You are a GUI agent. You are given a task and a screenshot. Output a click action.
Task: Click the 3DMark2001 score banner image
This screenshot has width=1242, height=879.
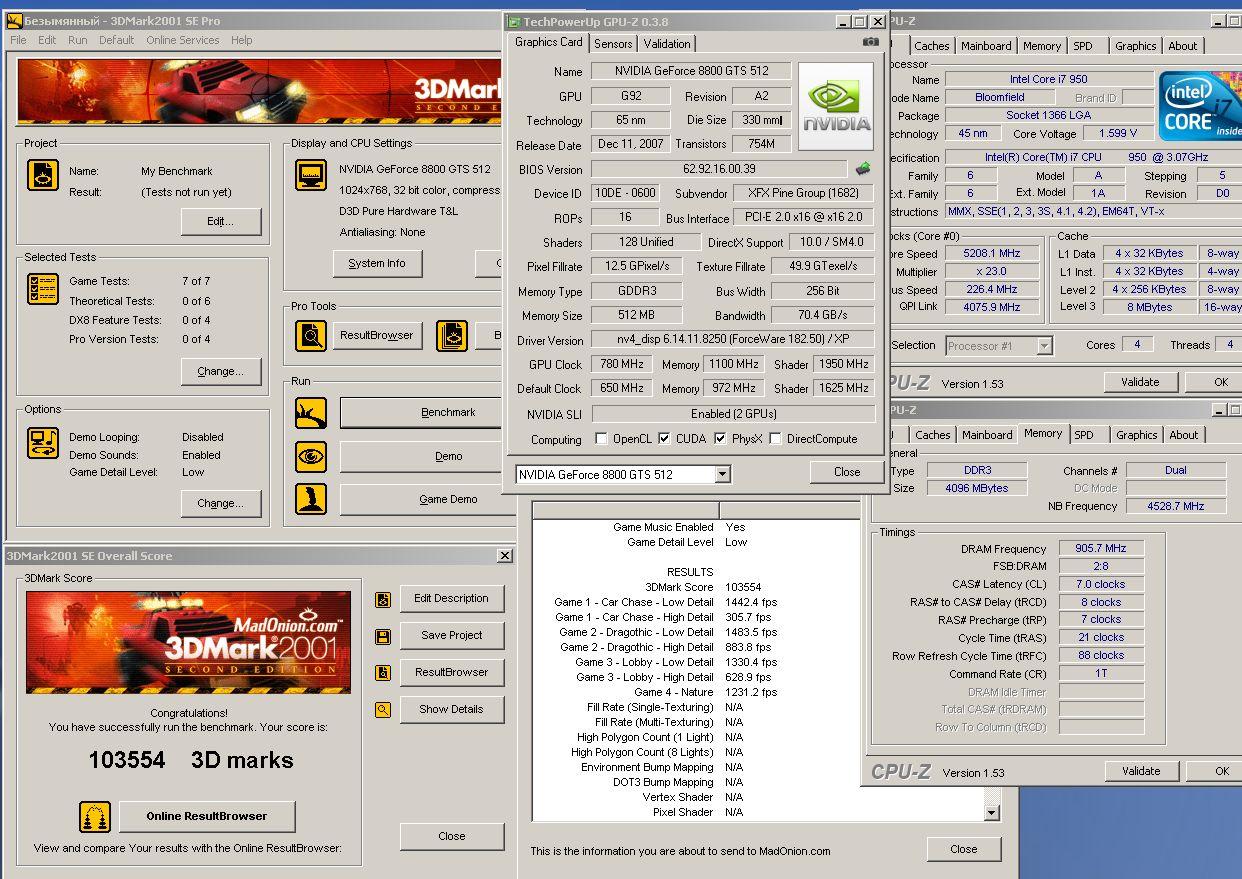coord(189,643)
